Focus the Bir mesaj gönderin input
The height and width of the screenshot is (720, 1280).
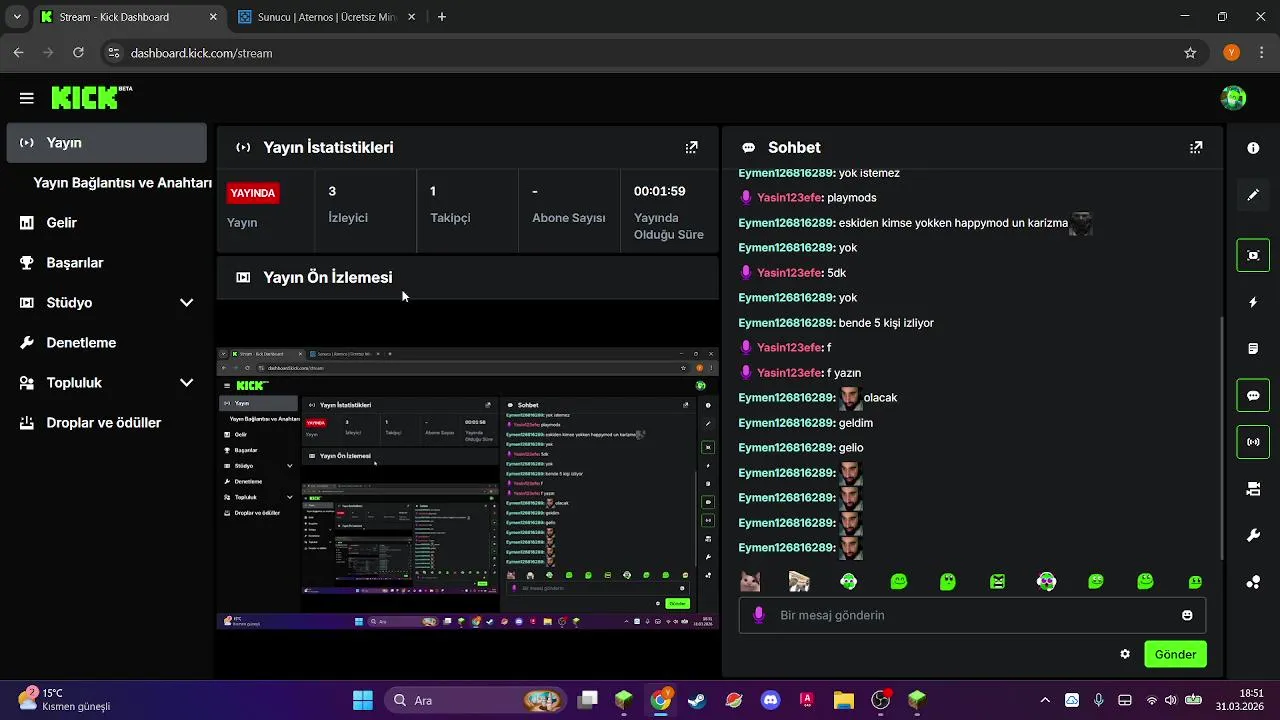(972, 615)
